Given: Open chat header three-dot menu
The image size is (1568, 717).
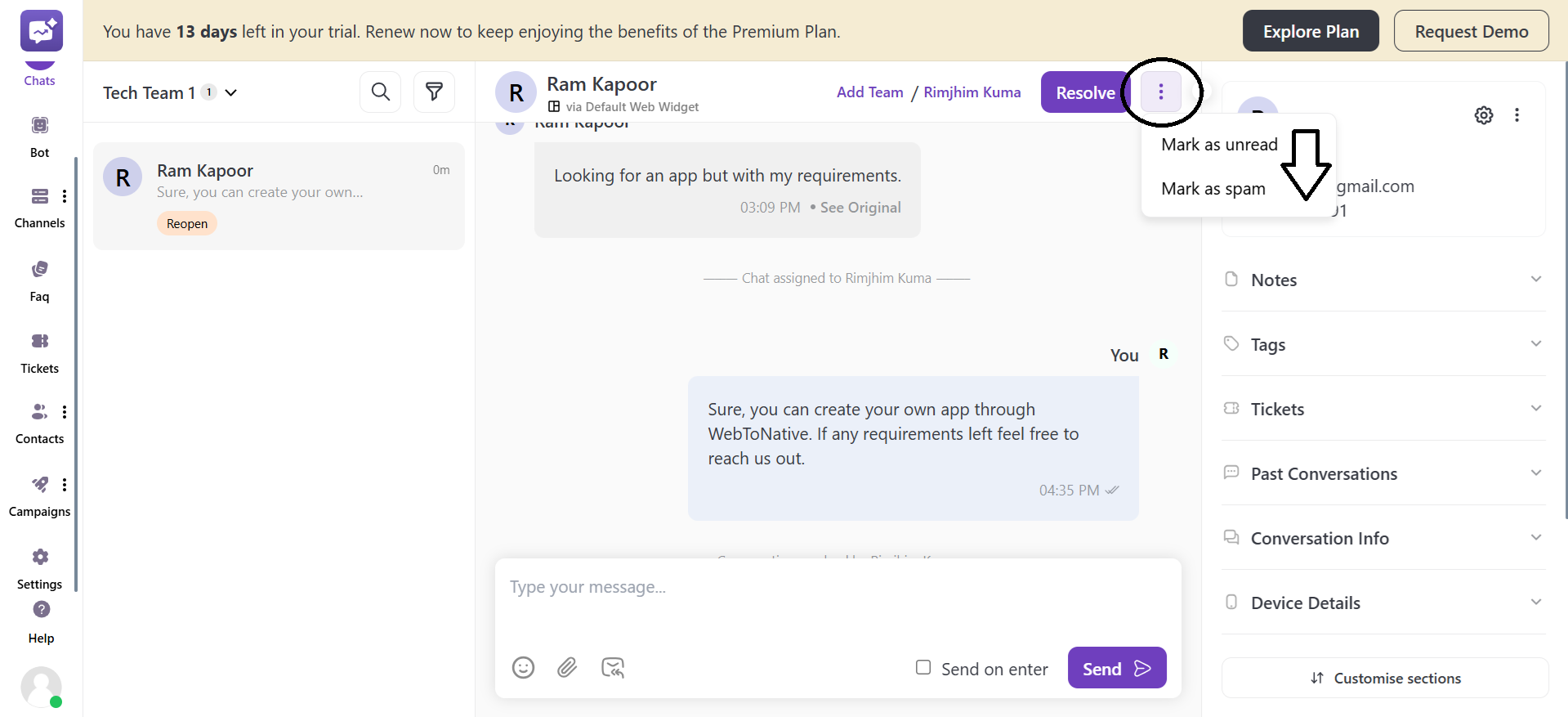Looking at the screenshot, I should point(1161,92).
